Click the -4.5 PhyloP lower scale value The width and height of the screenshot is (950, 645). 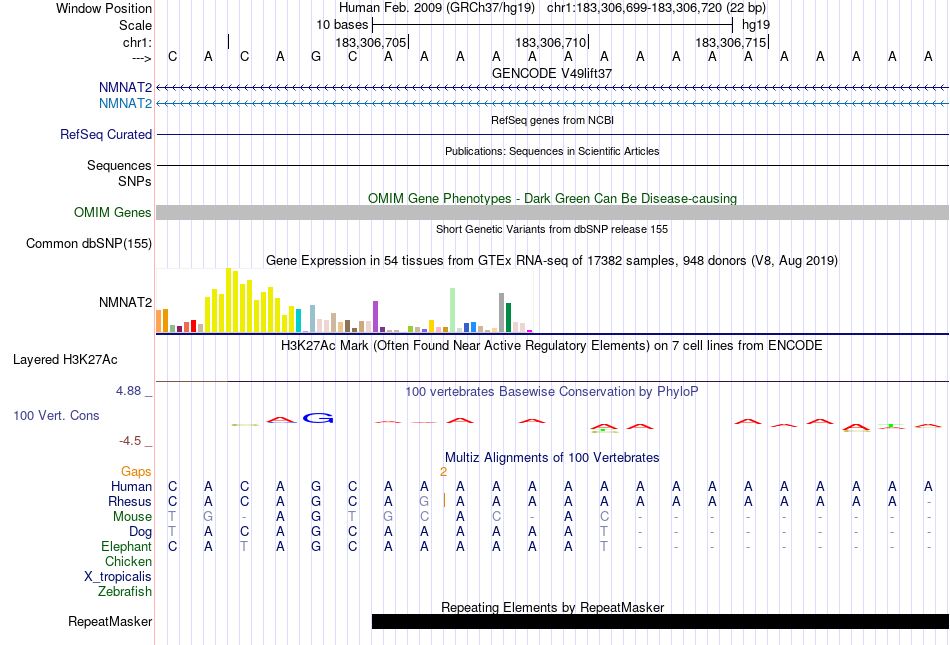click(130, 441)
